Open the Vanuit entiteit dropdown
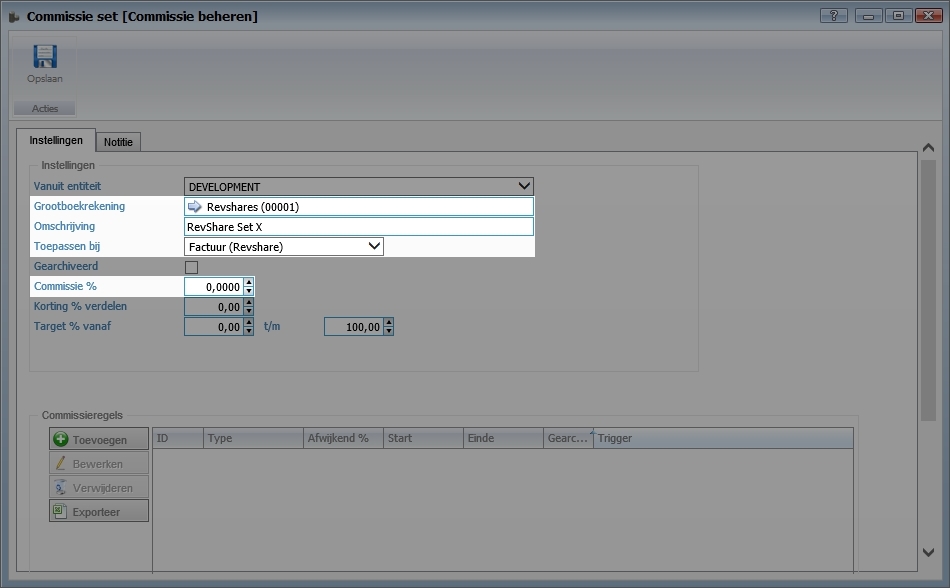Viewport: 950px width, 588px height. pyautogui.click(x=523, y=186)
